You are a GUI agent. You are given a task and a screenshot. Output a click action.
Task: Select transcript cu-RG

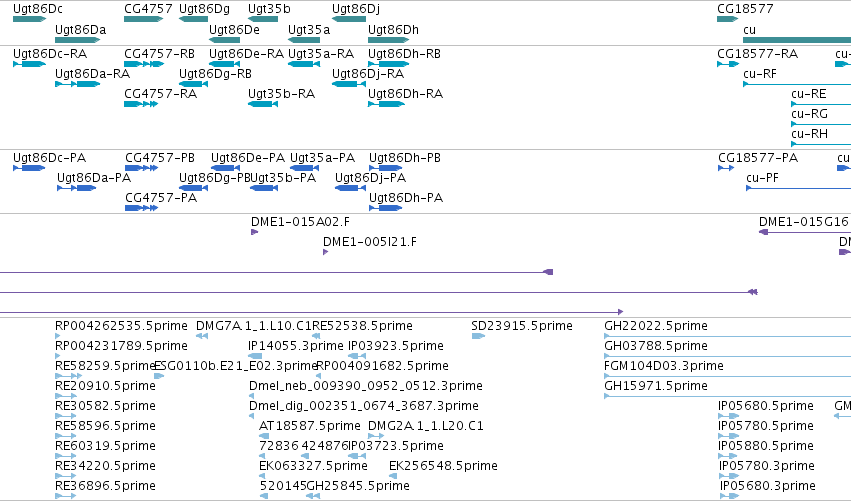pos(821,124)
